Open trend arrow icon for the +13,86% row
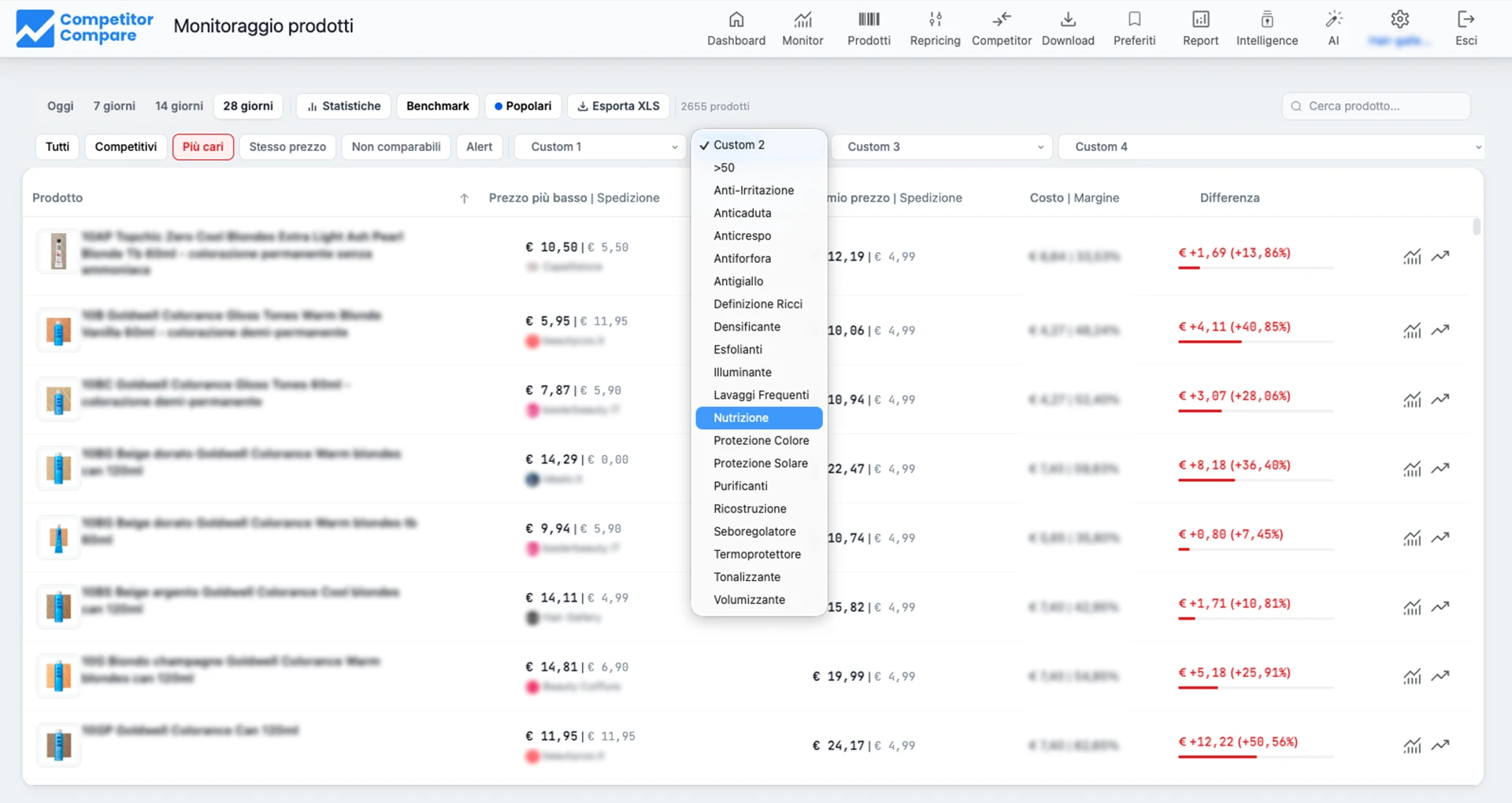The image size is (1512, 803). (1440, 256)
